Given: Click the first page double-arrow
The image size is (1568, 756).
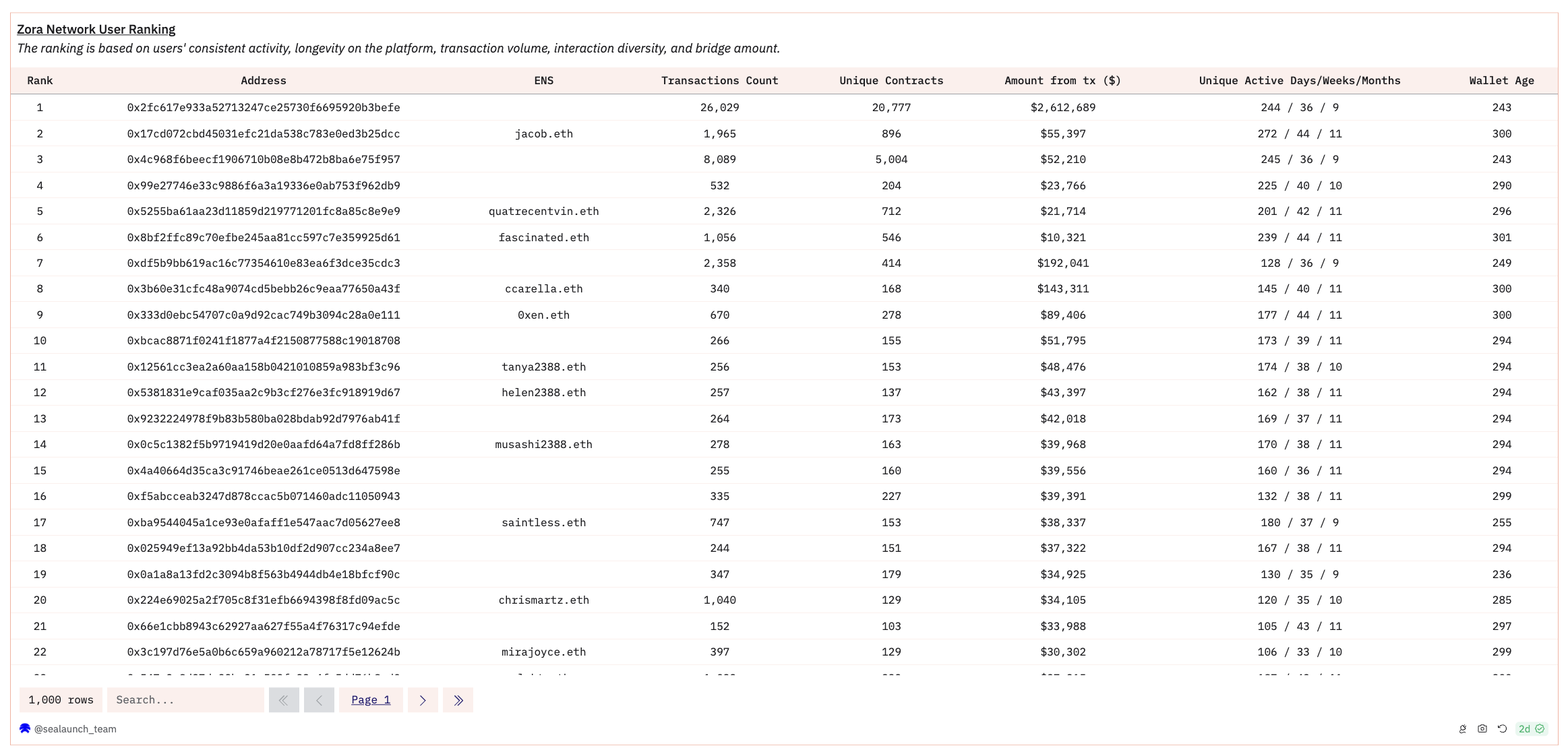Looking at the screenshot, I should click(284, 700).
